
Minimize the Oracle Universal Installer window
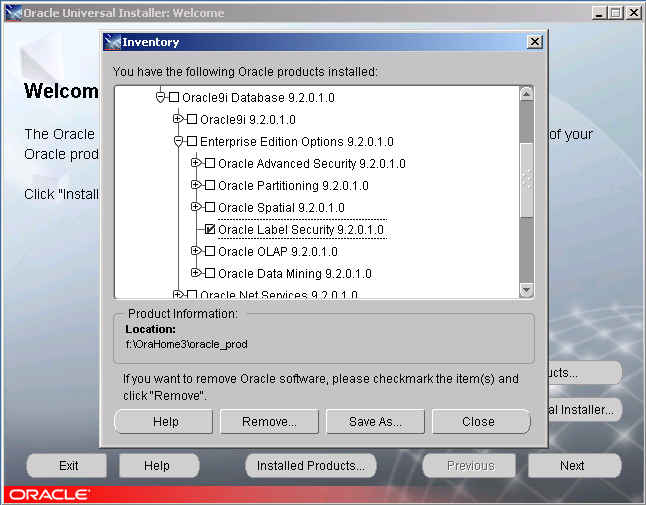click(599, 13)
